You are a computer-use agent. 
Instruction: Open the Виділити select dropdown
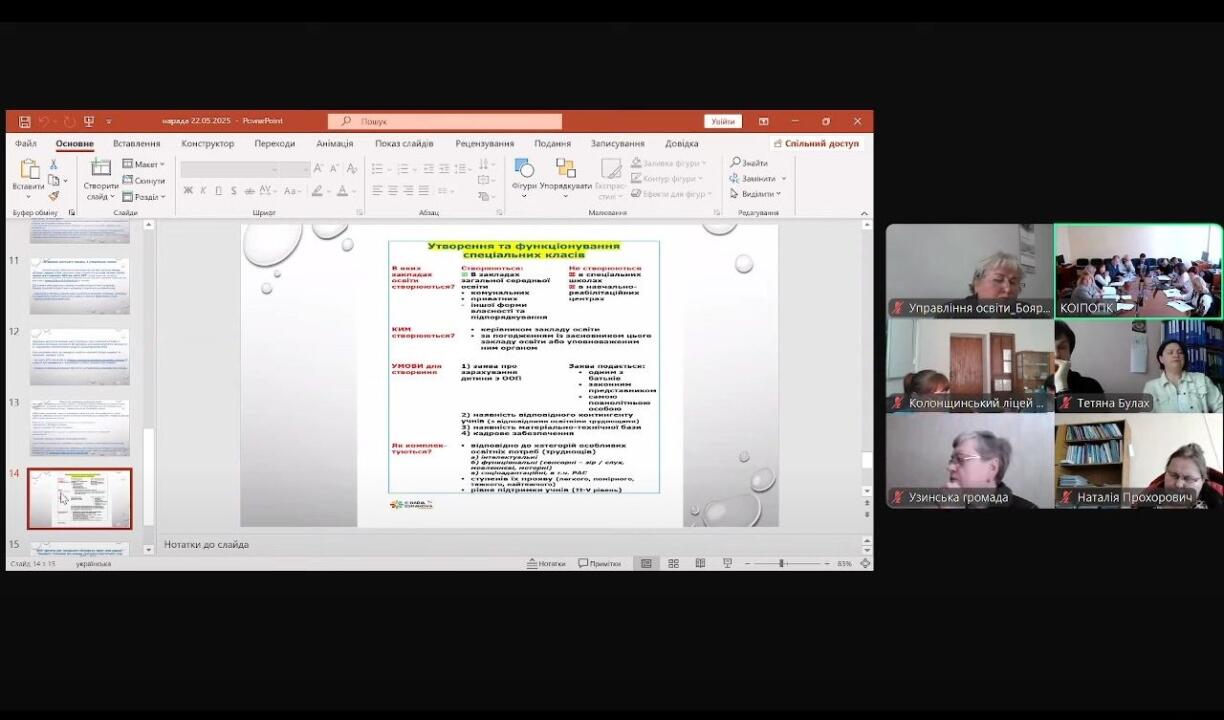(x=756, y=194)
